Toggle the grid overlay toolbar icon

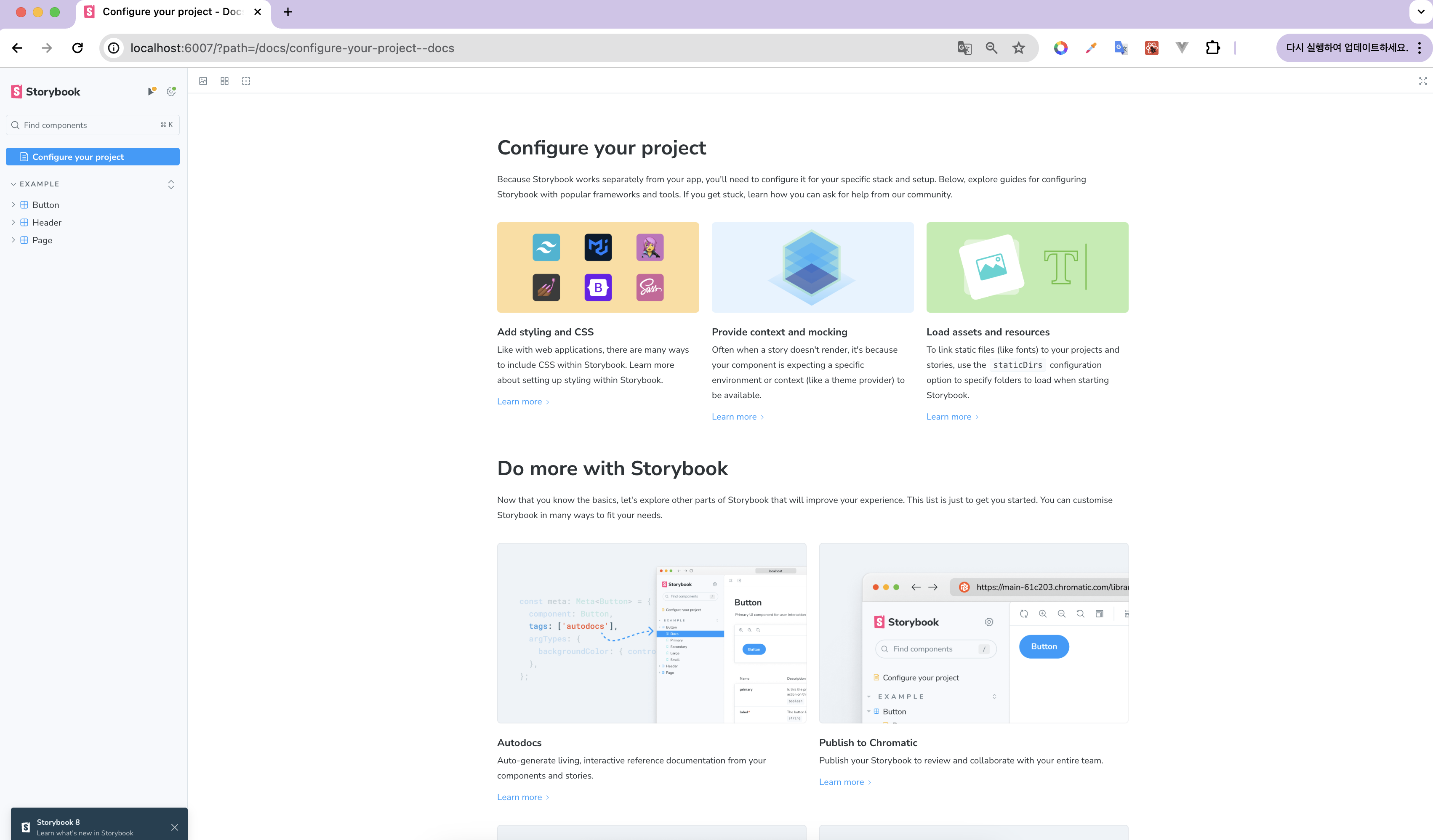tap(225, 81)
